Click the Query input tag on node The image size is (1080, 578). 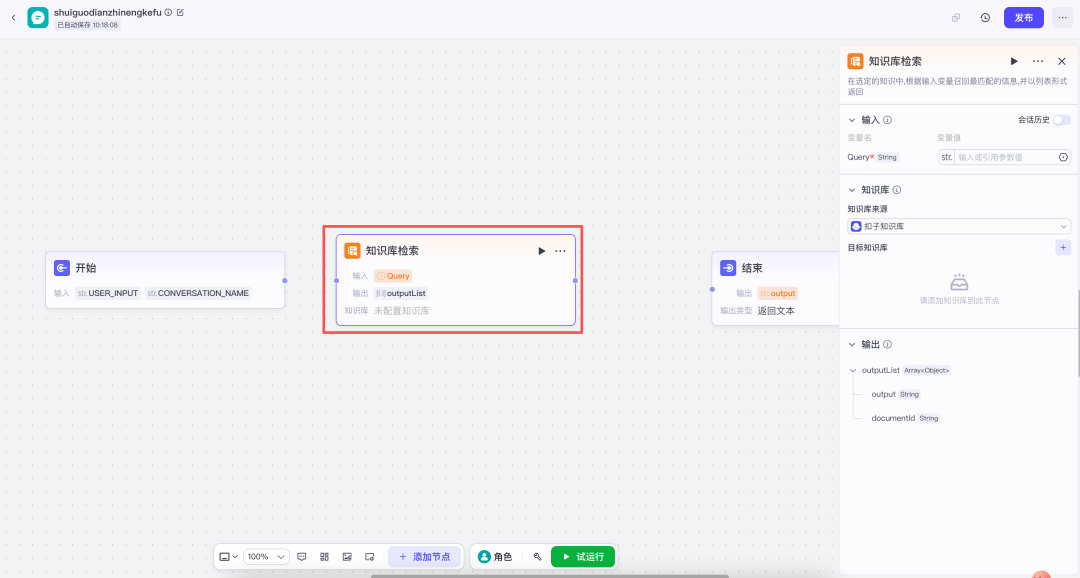(393, 276)
